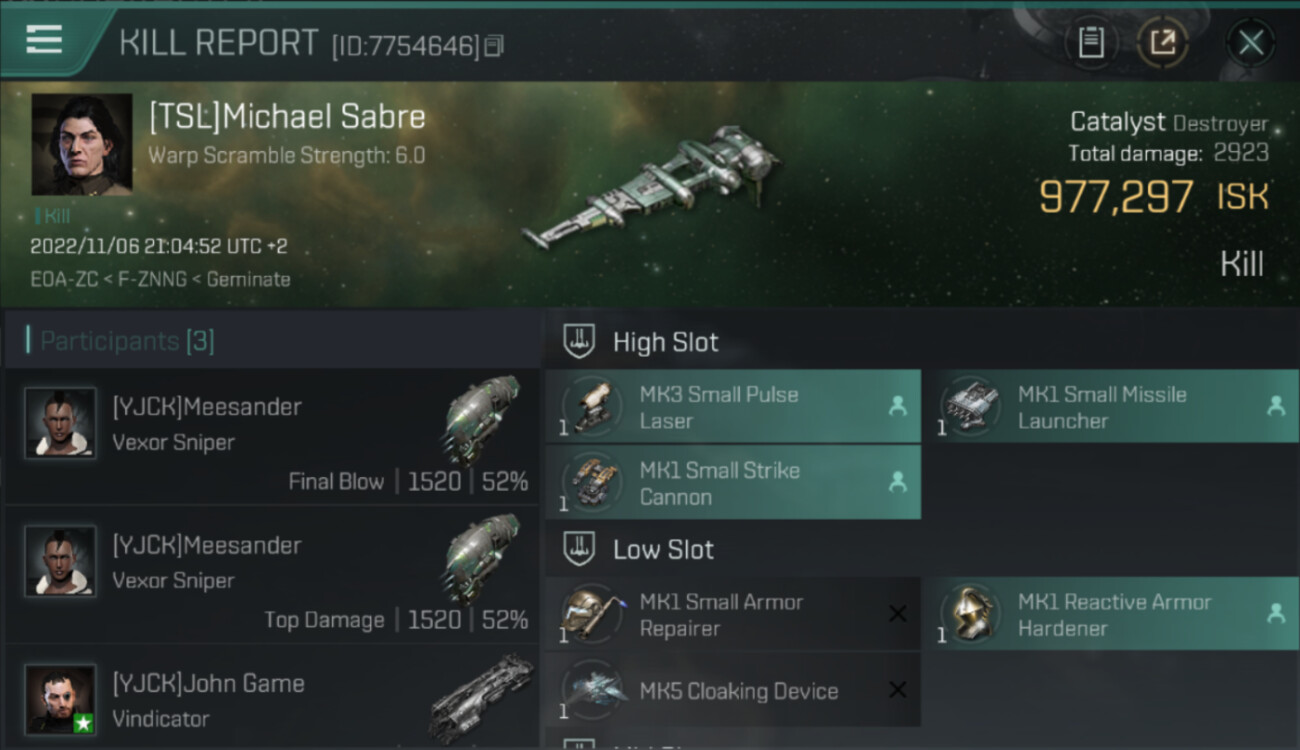Viewport: 1300px width, 750px height.
Task: Toggle the X mark on MK5 Cloaking Device
Action: click(x=898, y=690)
